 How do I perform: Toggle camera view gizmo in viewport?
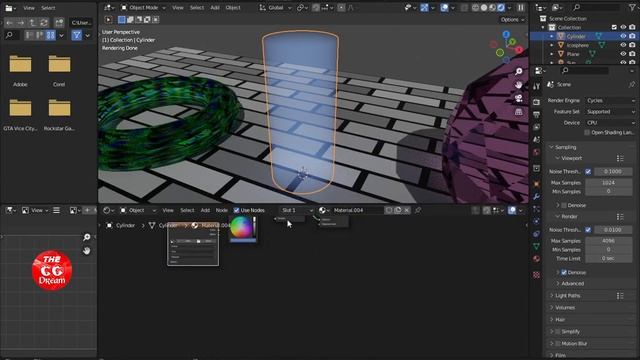pos(518,98)
